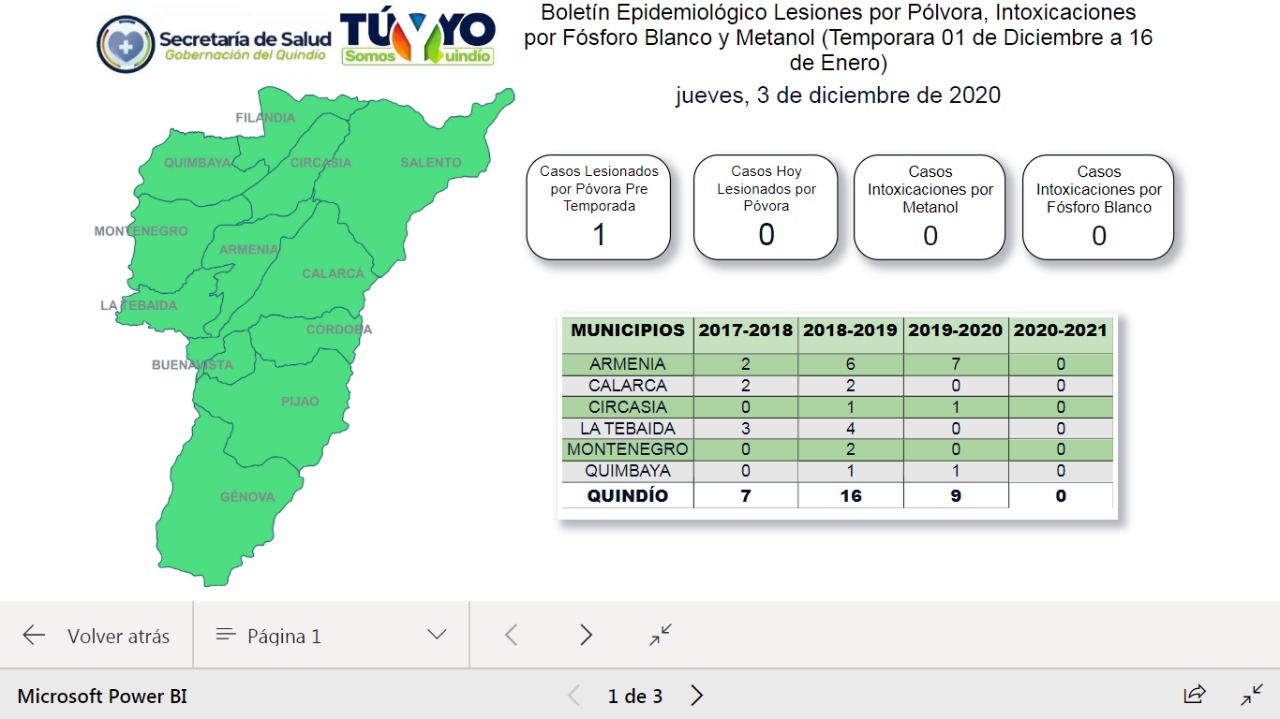The width and height of the screenshot is (1280, 719).
Task: Click the 'Casos Intoxicaciones por Fósforo Blanco' card
Action: 1098,207
